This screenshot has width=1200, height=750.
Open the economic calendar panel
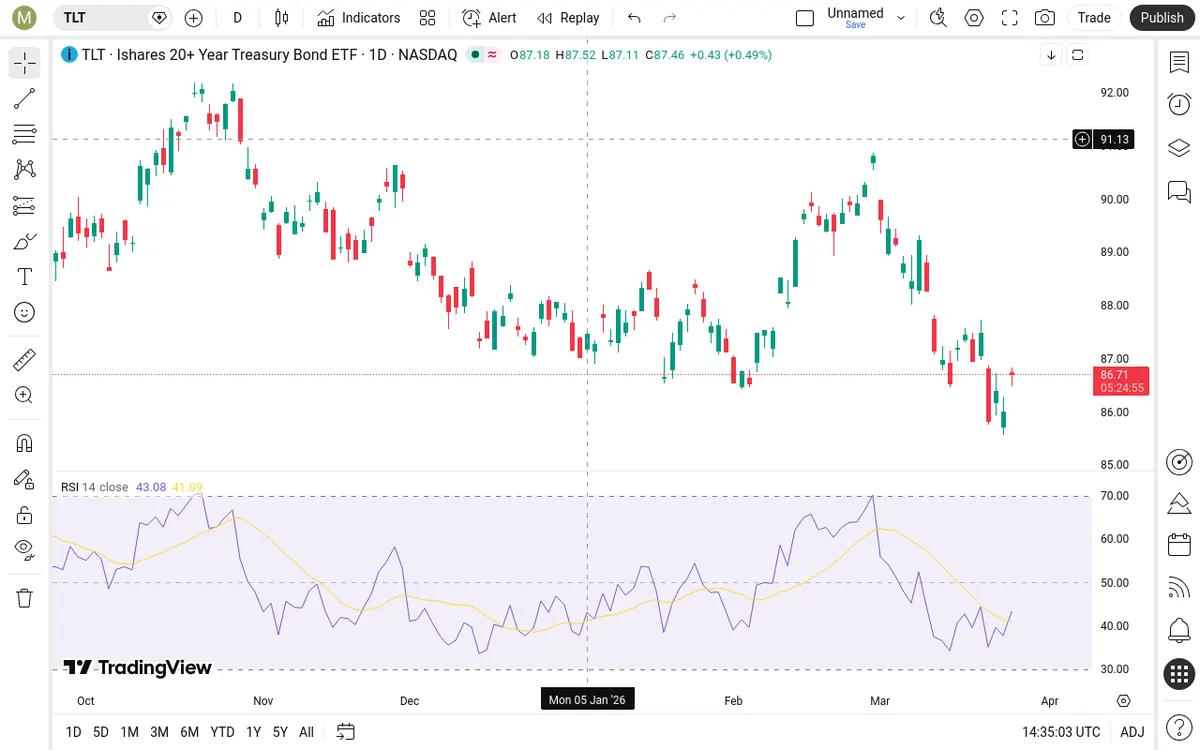[1179, 545]
